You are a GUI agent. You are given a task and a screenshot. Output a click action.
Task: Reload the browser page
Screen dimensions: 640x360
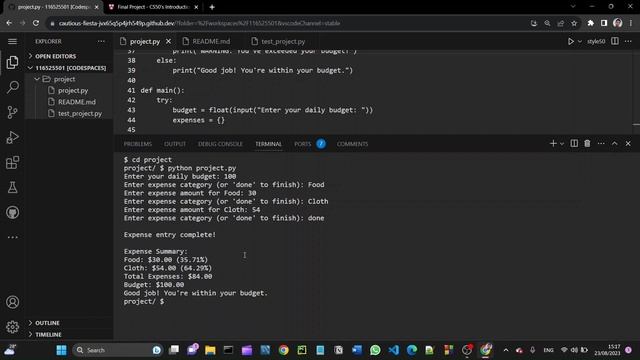click(36, 23)
